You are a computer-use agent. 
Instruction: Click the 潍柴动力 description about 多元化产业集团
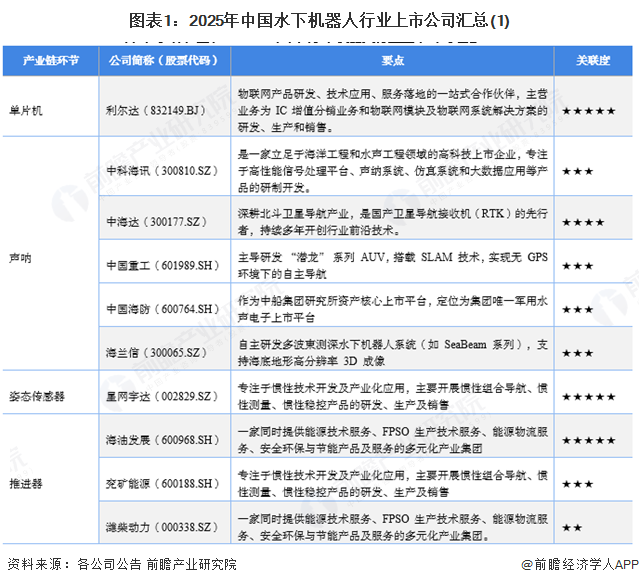(392, 527)
